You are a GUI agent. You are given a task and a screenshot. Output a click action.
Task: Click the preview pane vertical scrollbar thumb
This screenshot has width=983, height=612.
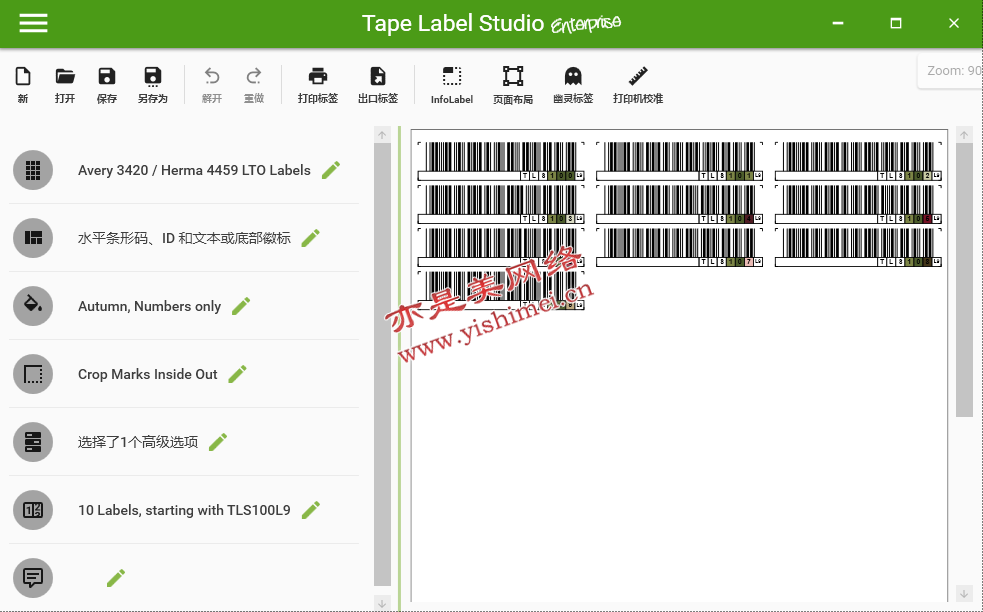pyautogui.click(x=964, y=280)
